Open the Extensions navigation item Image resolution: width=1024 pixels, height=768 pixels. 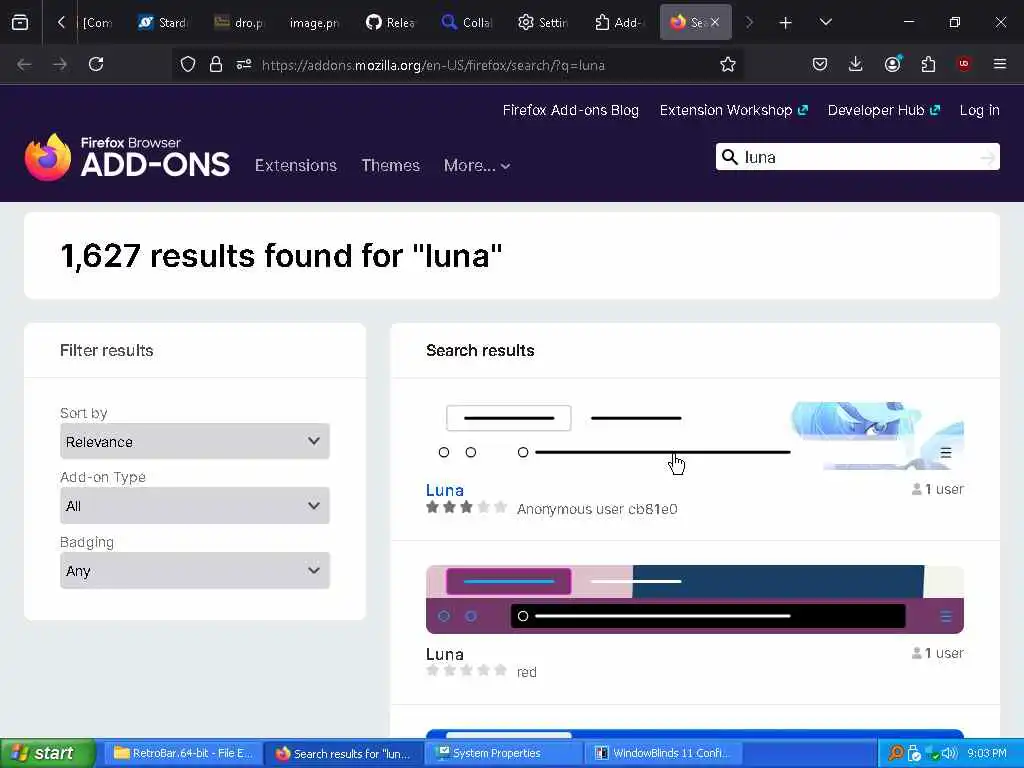pyautogui.click(x=296, y=165)
